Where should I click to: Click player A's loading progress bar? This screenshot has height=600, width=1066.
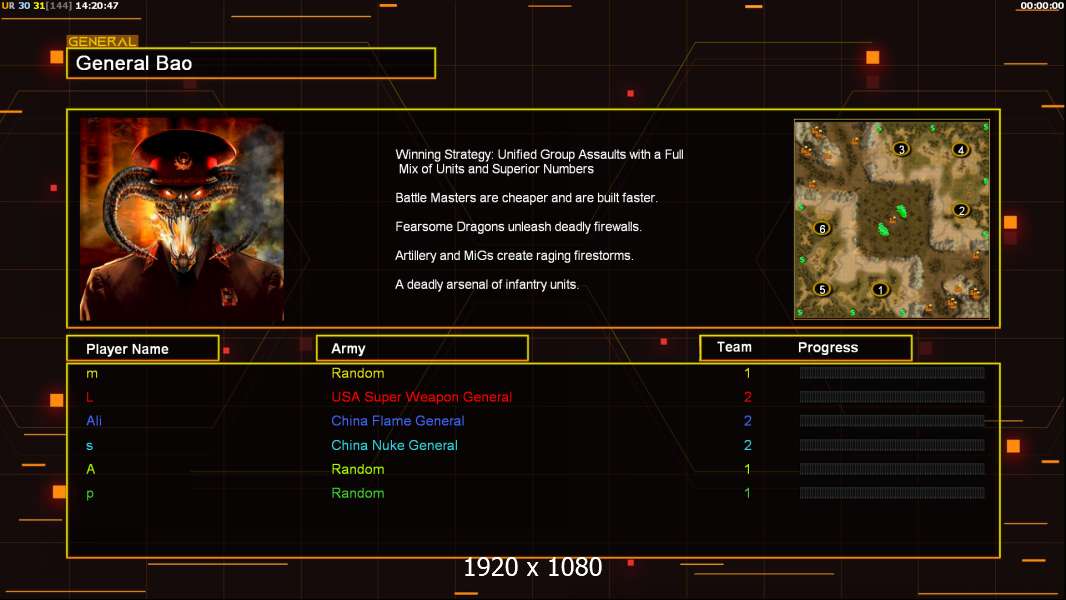click(x=892, y=469)
